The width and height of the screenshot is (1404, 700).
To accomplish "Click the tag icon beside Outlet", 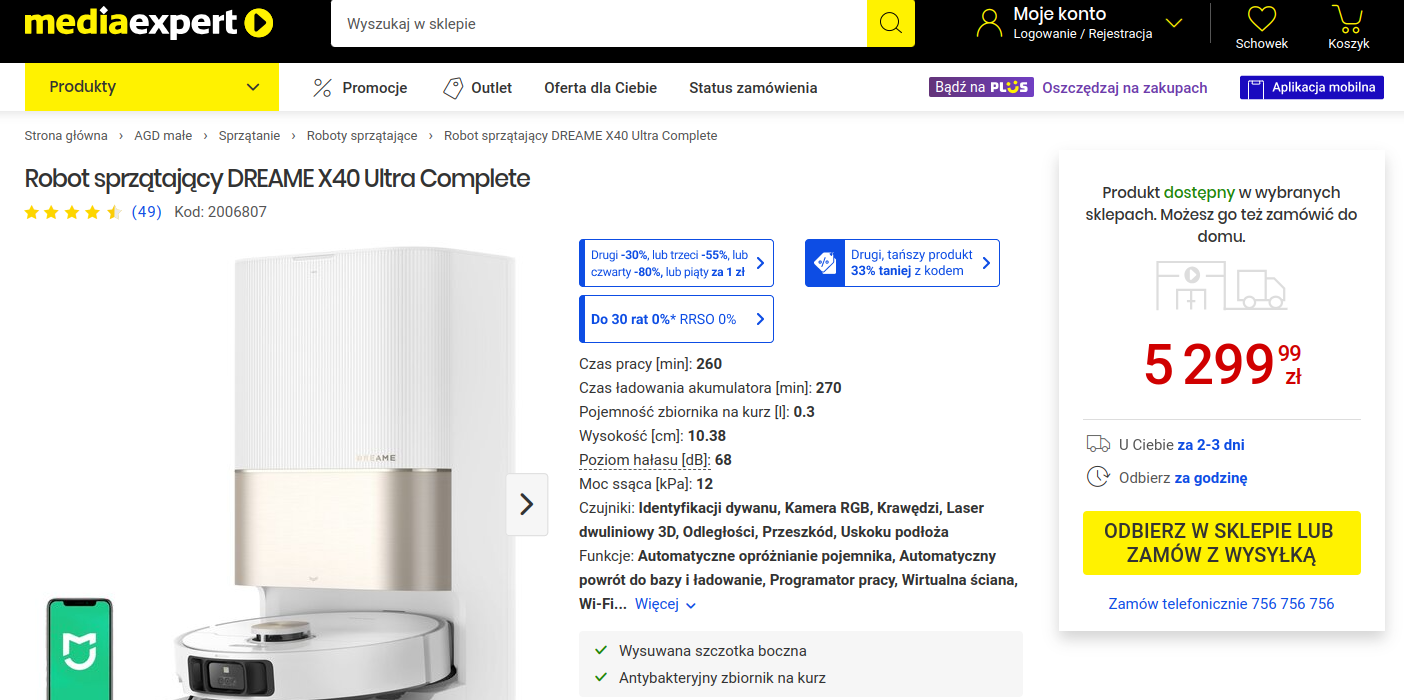I will [453, 88].
